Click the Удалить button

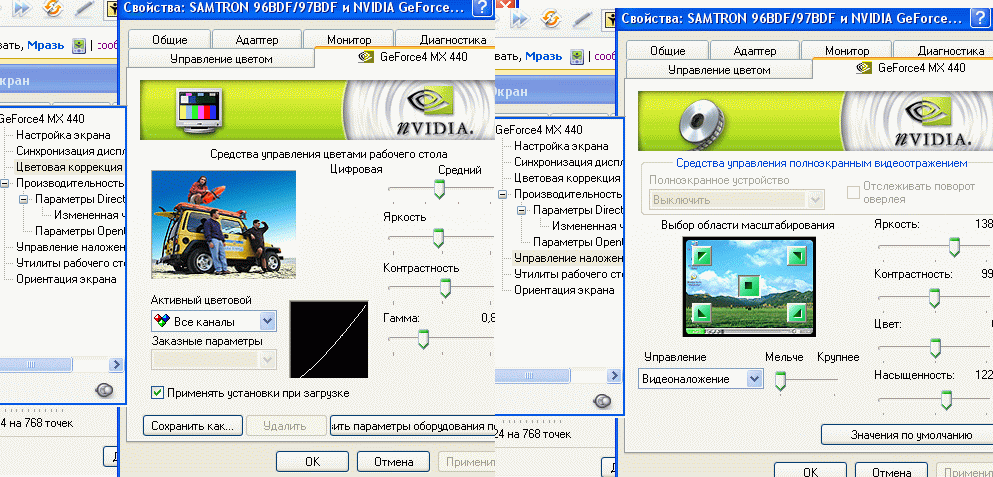(x=284, y=426)
